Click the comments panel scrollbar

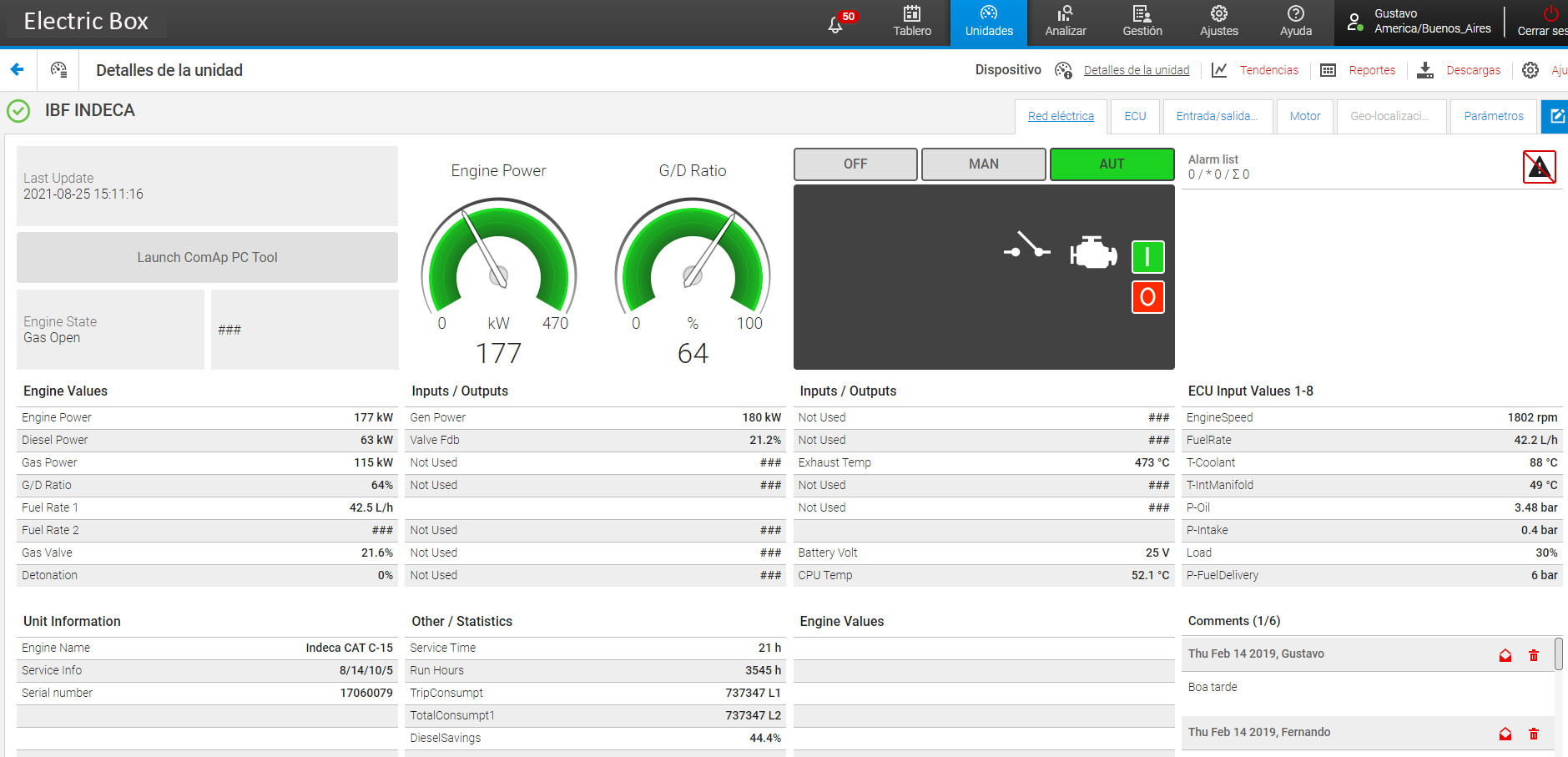click(x=1558, y=654)
